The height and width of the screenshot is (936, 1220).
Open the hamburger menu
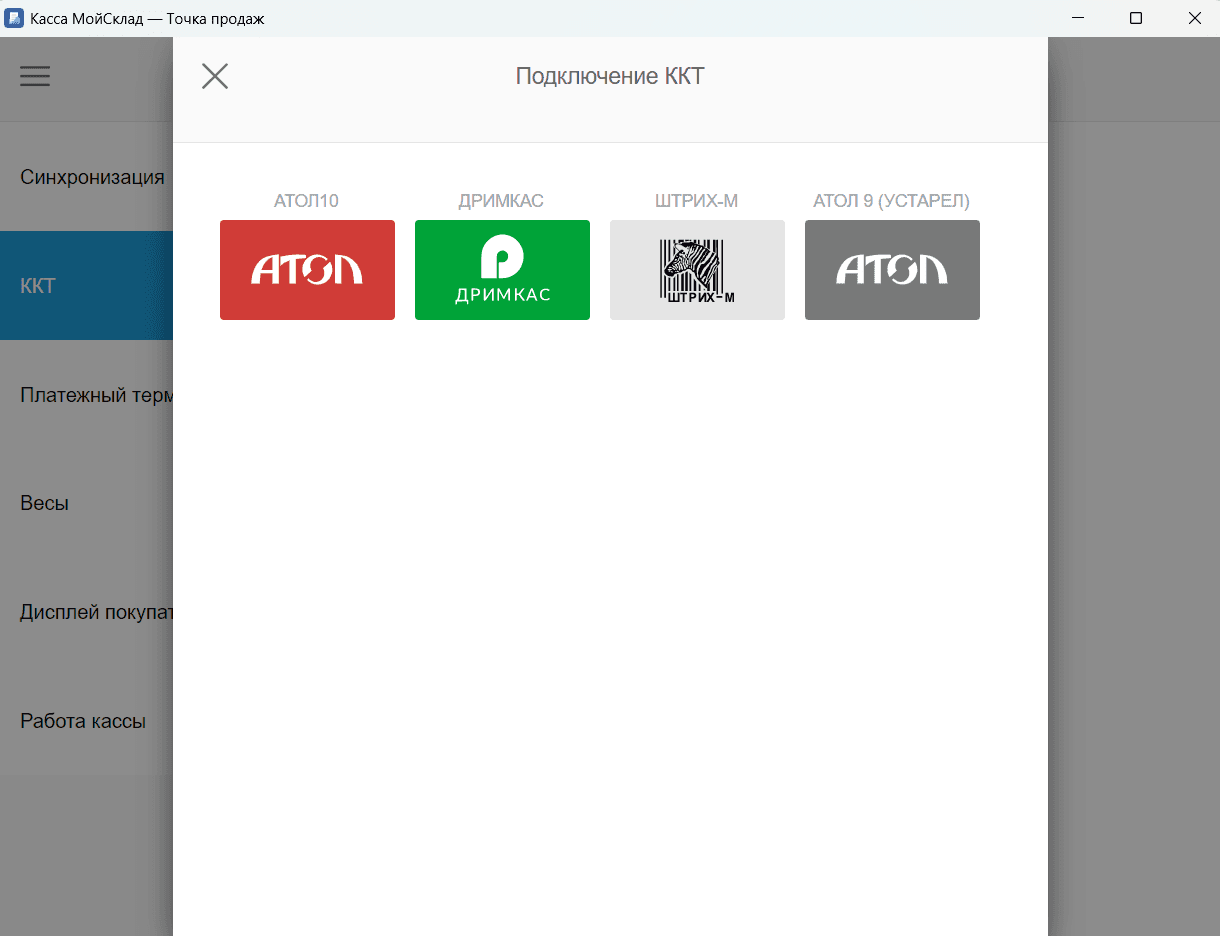pos(35,77)
